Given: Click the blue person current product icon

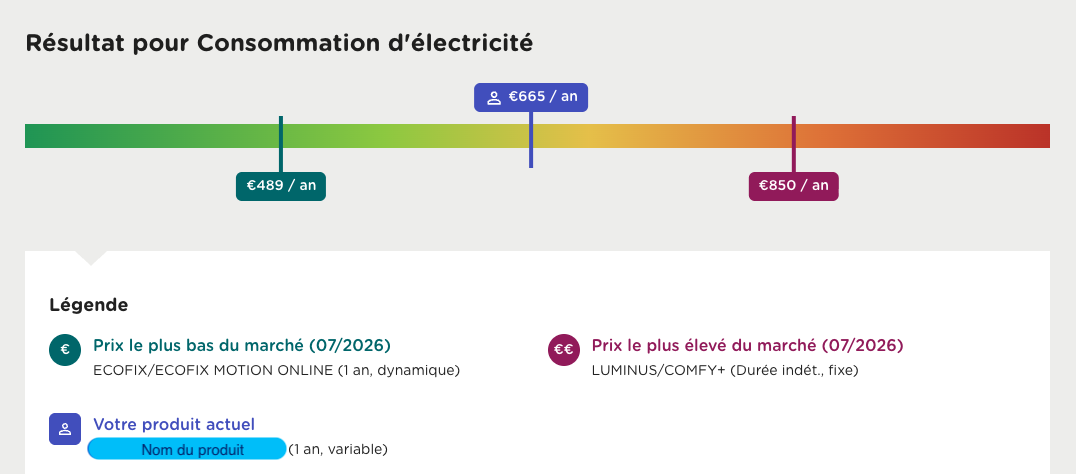Looking at the screenshot, I should [65, 429].
